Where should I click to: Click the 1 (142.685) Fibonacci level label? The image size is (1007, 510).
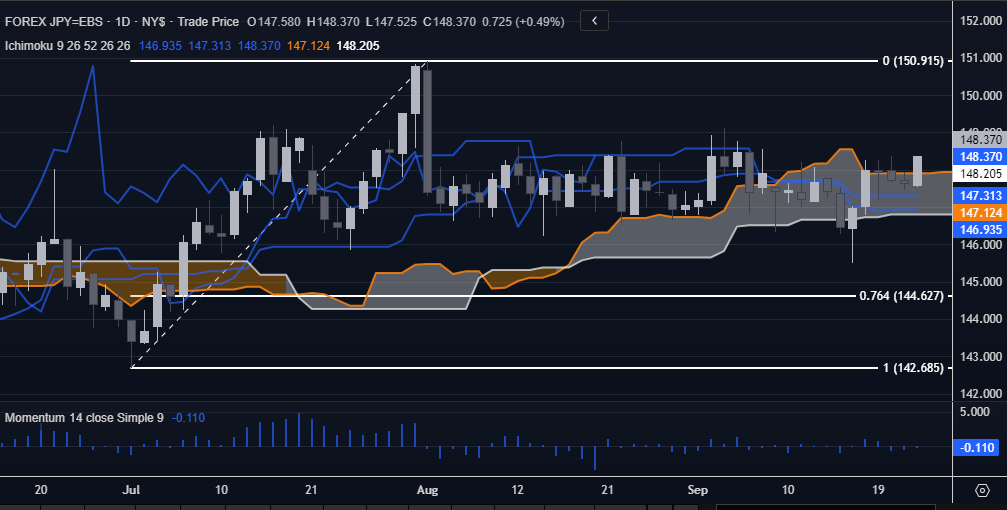pyautogui.click(x=912, y=368)
